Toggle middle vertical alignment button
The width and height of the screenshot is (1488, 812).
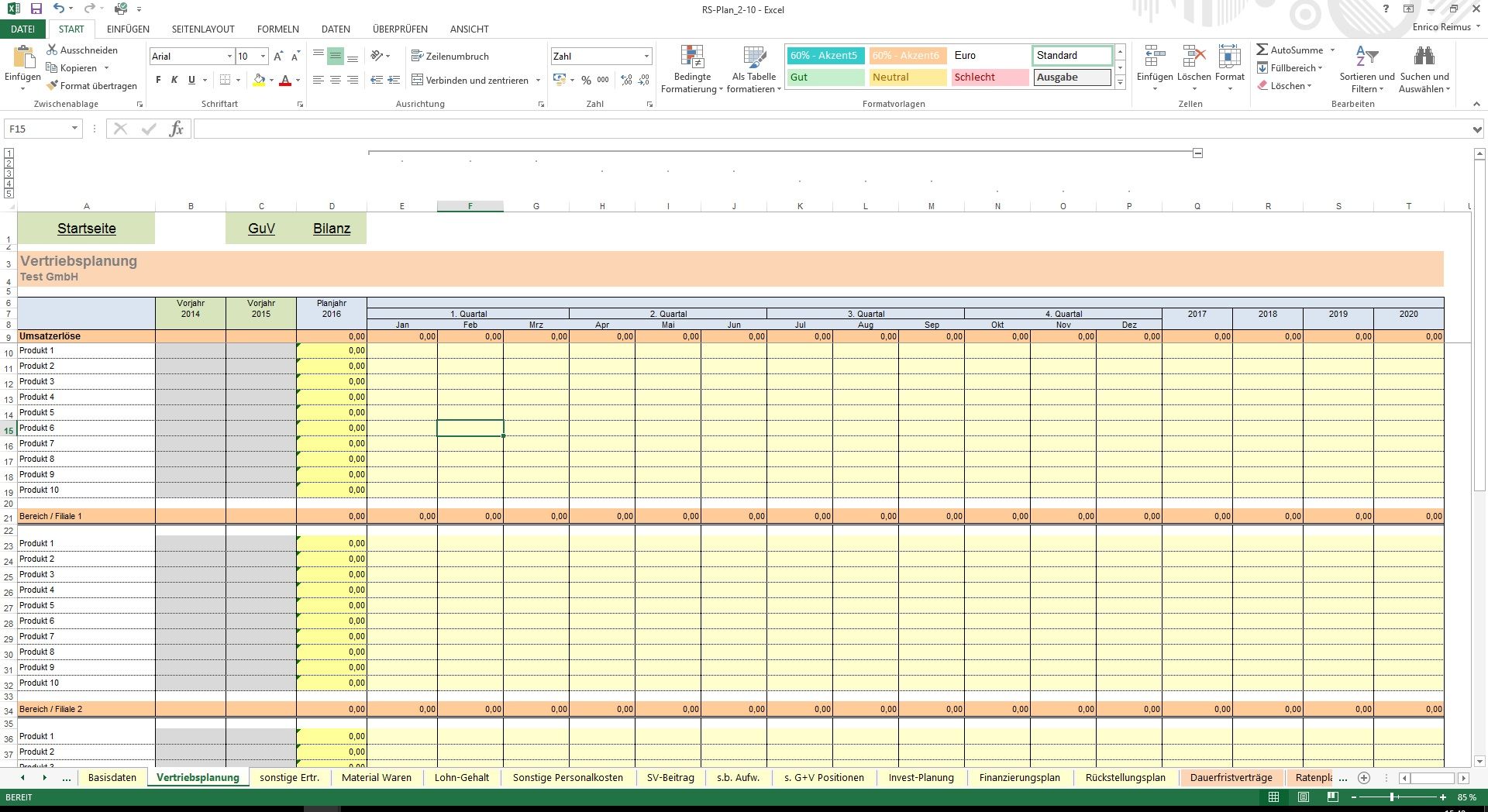click(x=335, y=57)
